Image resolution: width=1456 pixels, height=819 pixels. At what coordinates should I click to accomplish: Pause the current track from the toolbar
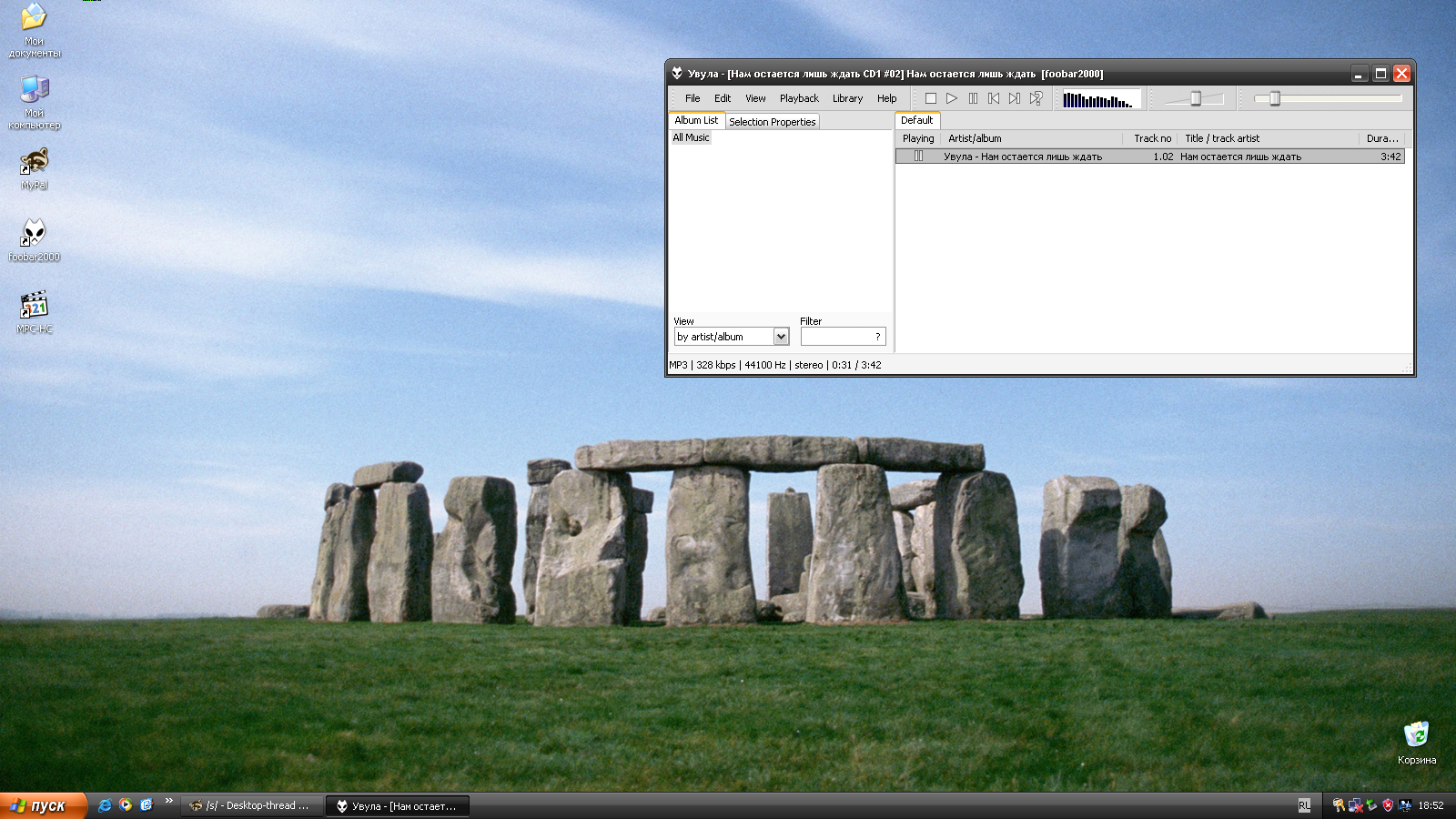pyautogui.click(x=973, y=98)
